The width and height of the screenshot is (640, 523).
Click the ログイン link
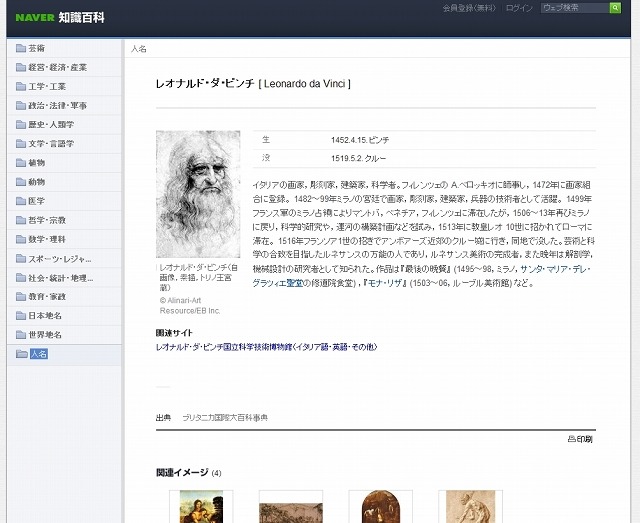519,8
